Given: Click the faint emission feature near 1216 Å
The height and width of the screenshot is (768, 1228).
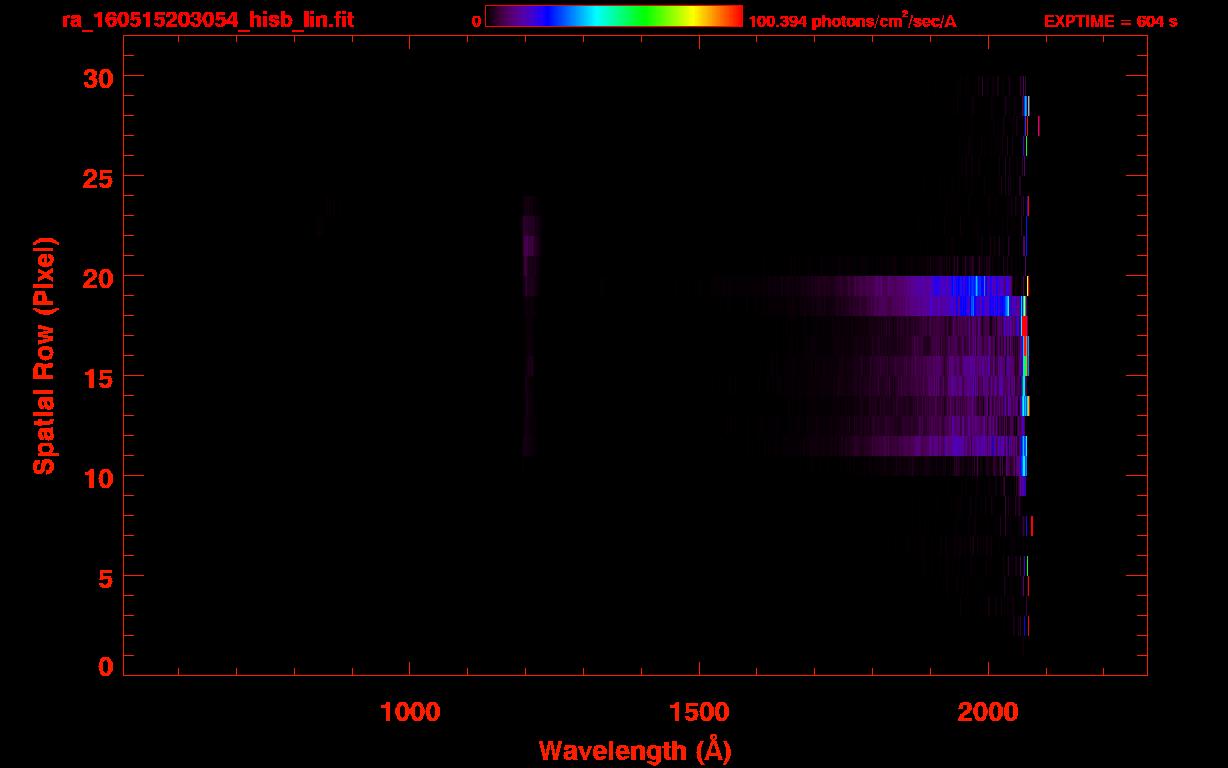Looking at the screenshot, I should [530, 325].
